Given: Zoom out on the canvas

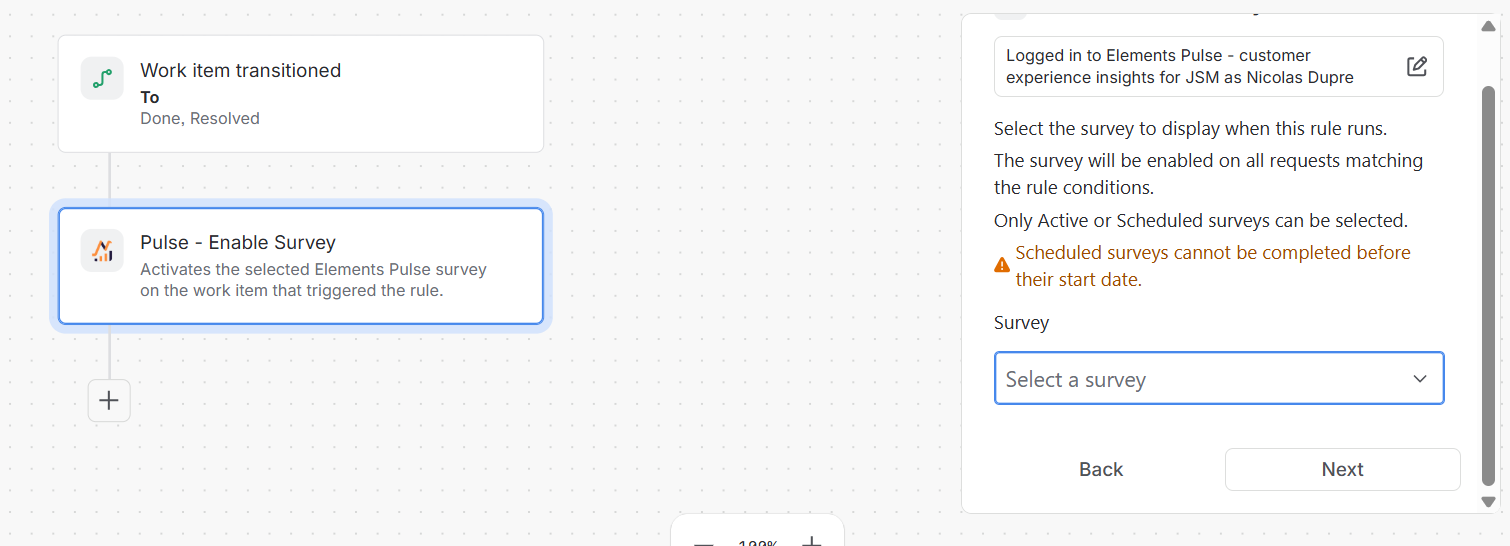Looking at the screenshot, I should click(x=704, y=542).
